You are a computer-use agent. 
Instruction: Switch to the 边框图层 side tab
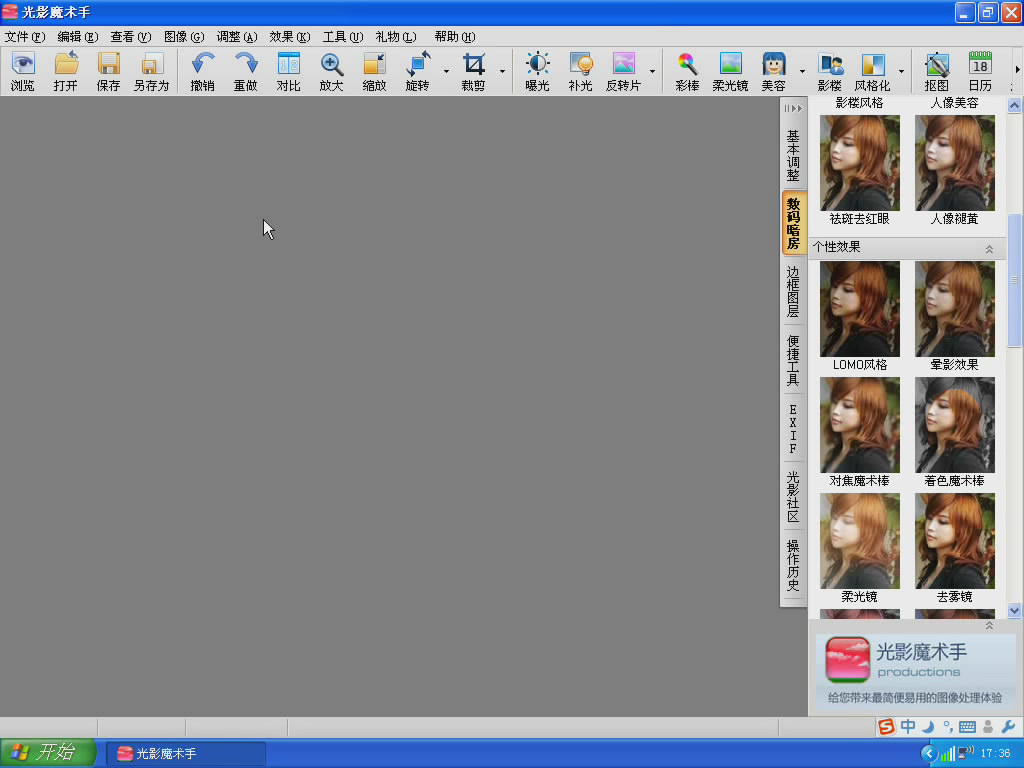793,291
